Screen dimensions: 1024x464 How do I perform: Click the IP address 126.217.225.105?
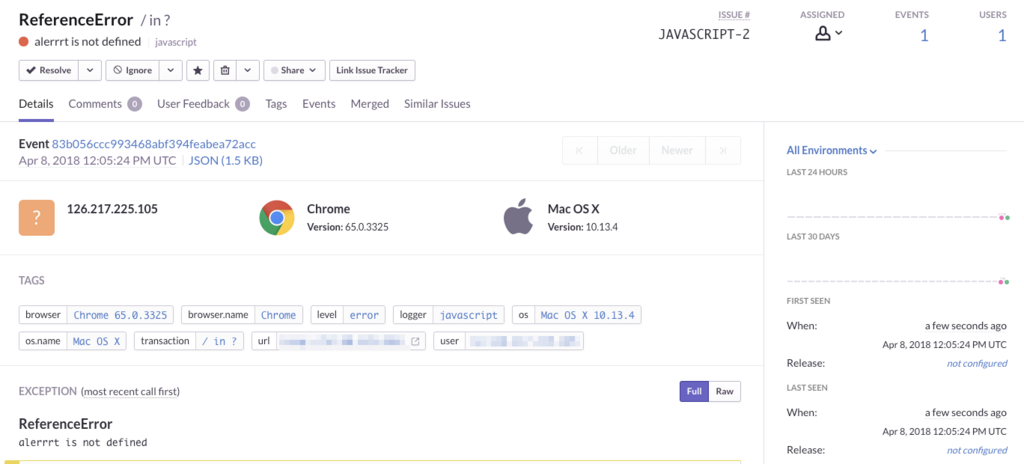[x=112, y=209]
